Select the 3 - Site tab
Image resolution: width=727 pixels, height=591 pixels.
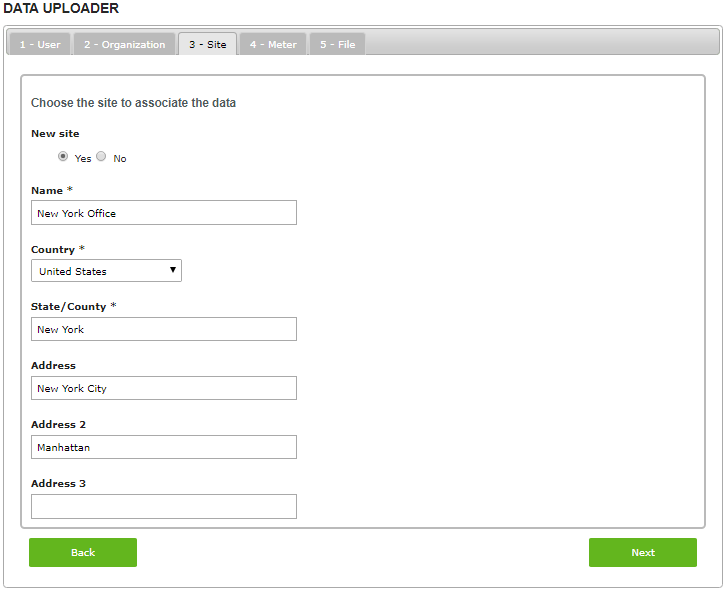(207, 44)
